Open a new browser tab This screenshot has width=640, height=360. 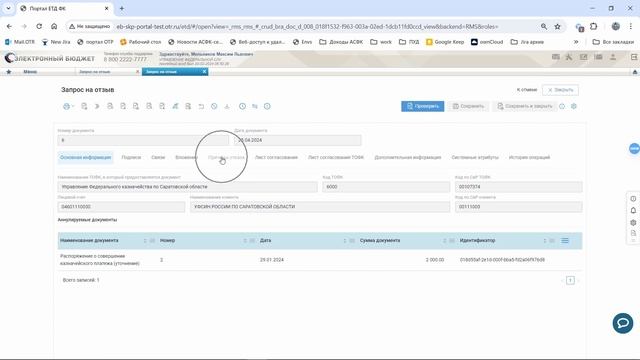pyautogui.click(x=122, y=8)
